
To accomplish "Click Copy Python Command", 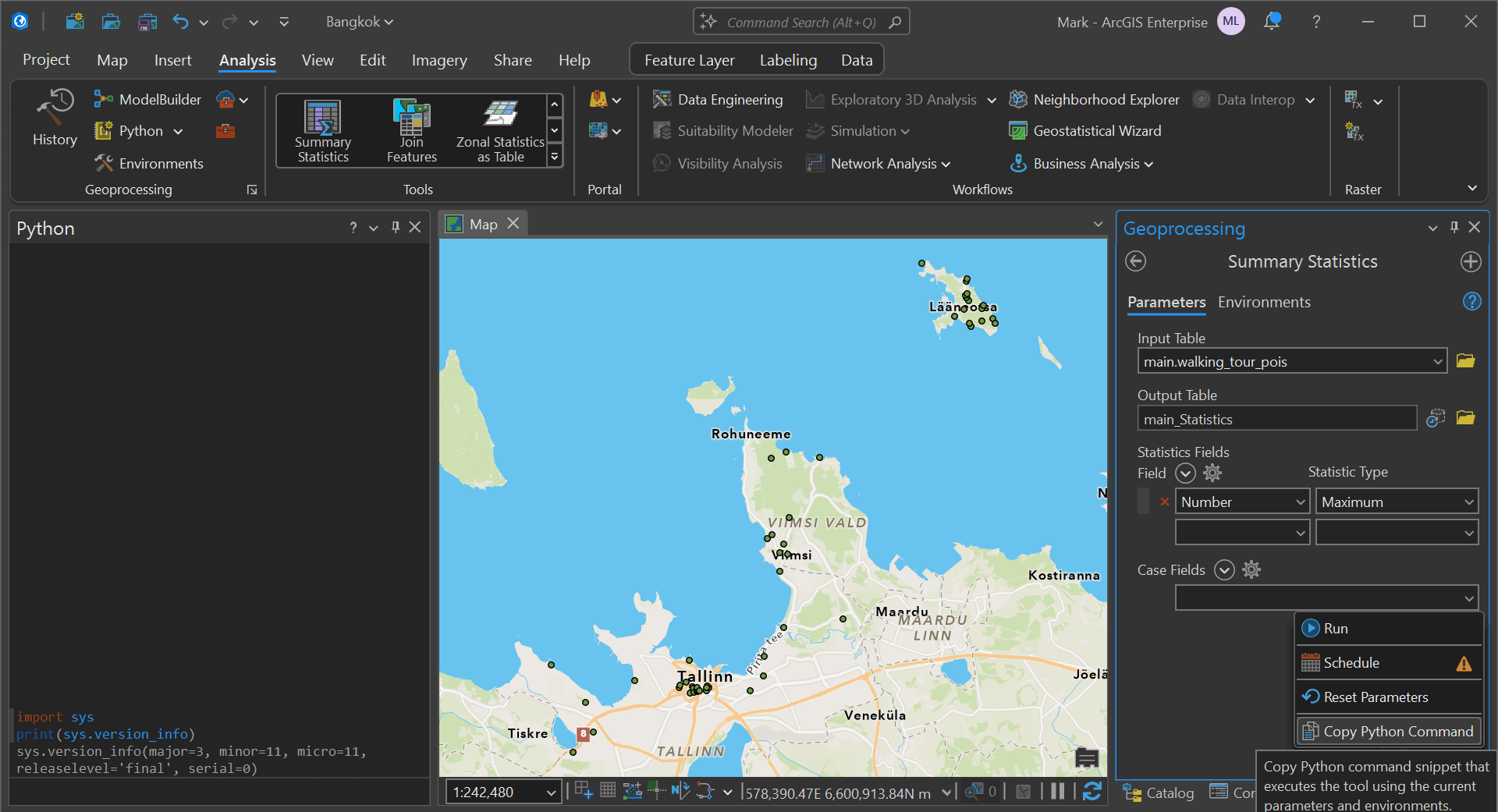I will point(1389,732).
